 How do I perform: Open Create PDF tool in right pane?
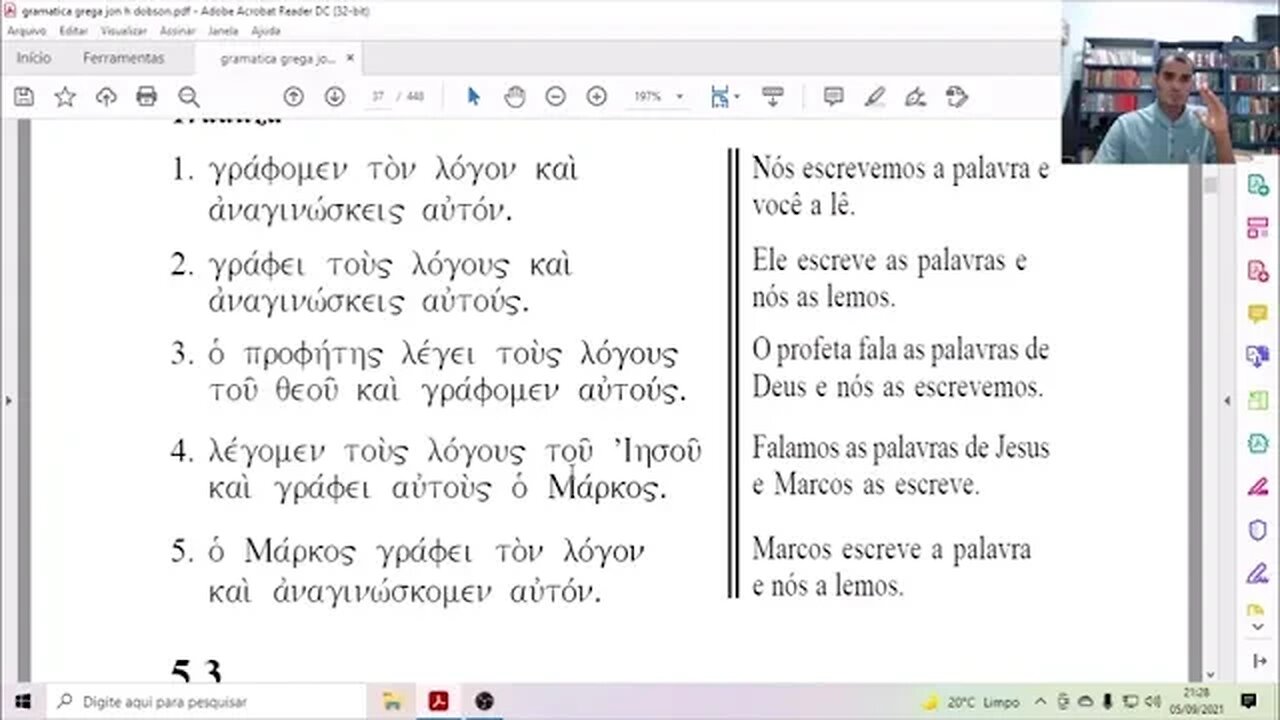(x=1257, y=271)
